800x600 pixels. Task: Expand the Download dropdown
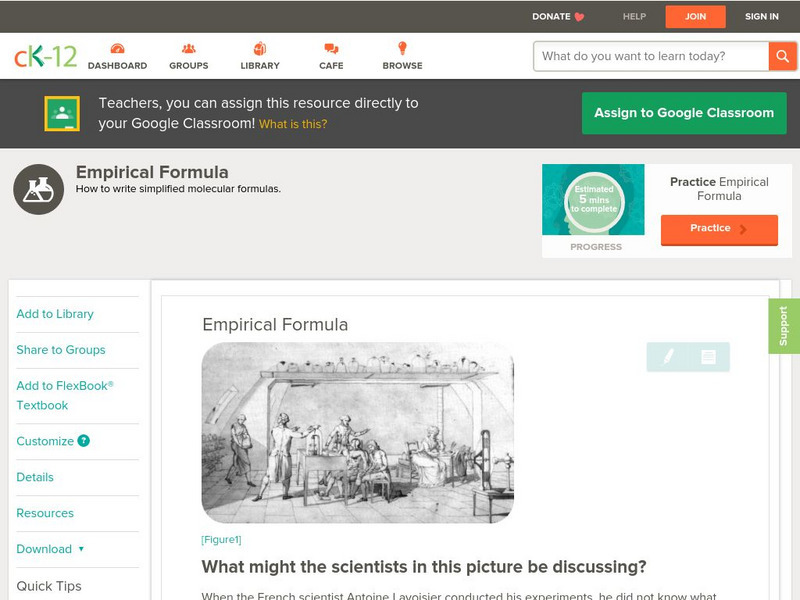pyautogui.click(x=50, y=549)
